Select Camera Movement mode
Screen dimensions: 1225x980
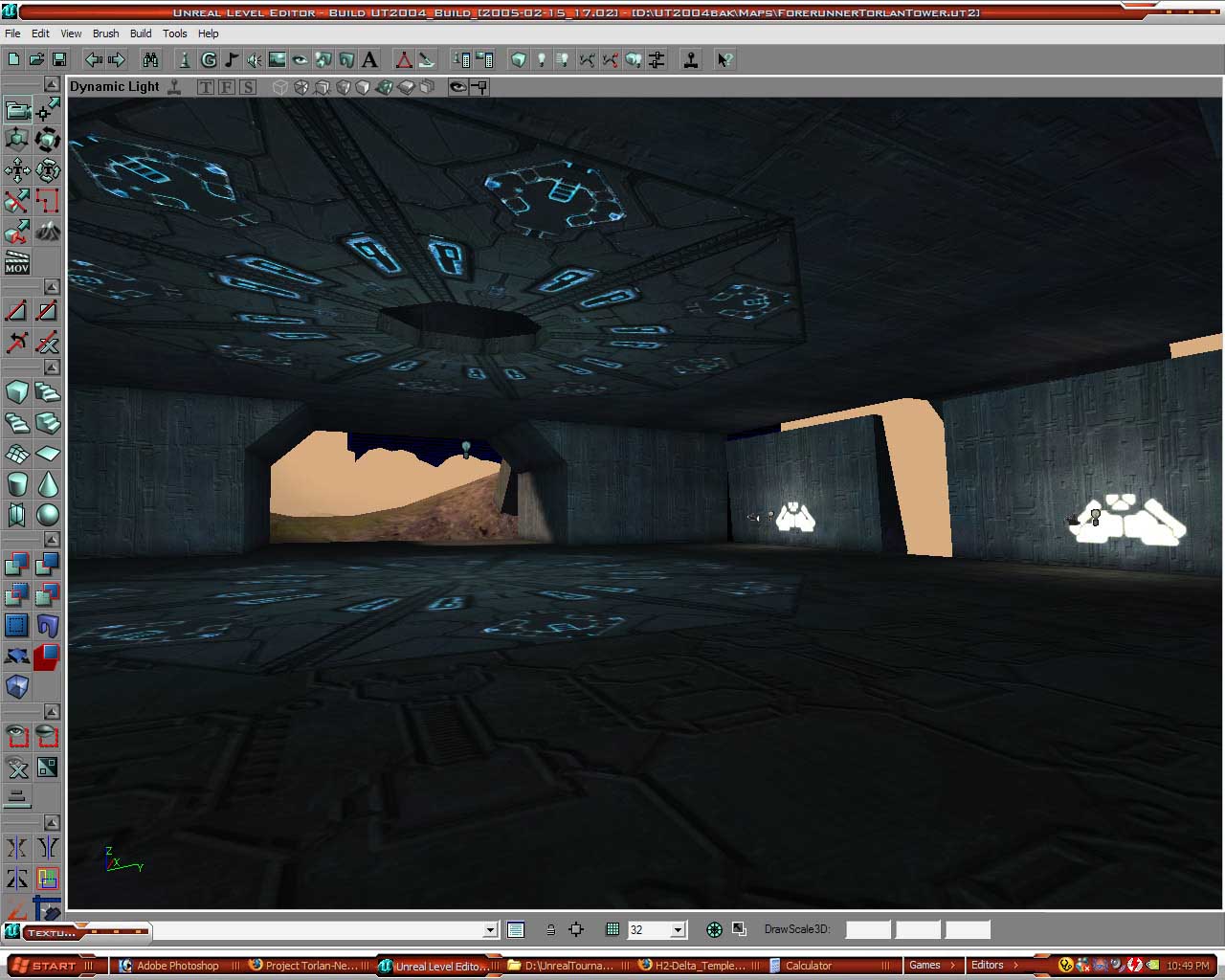pos(17,110)
